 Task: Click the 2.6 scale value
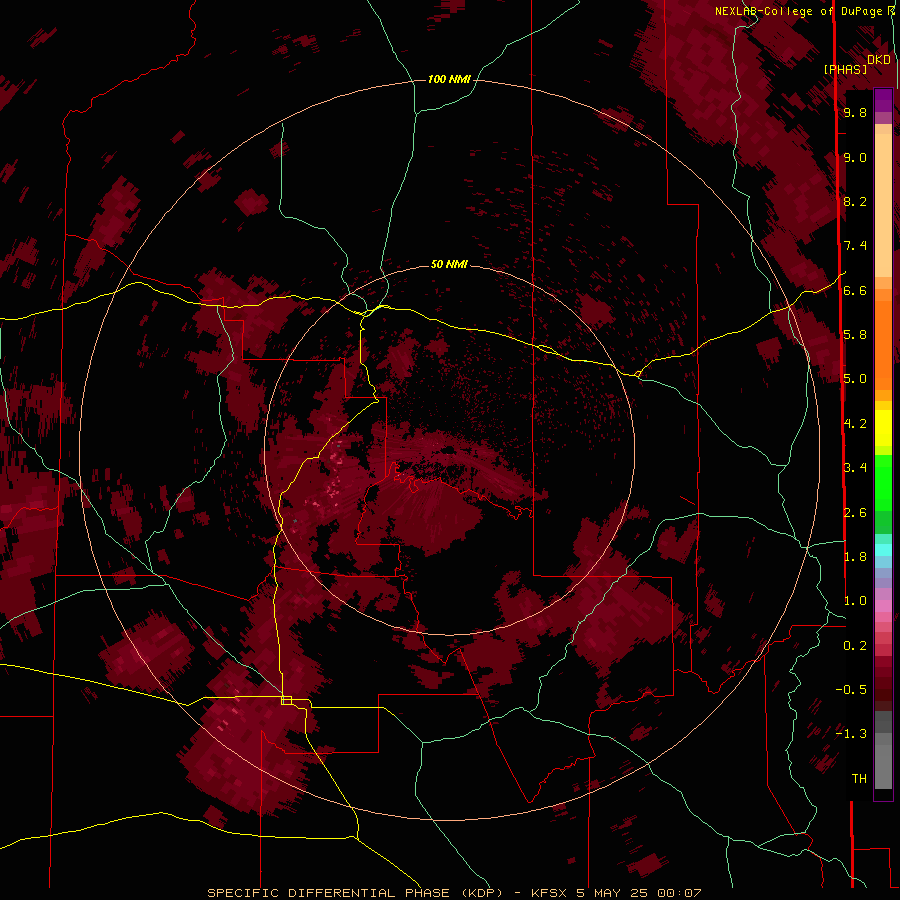coord(855,513)
